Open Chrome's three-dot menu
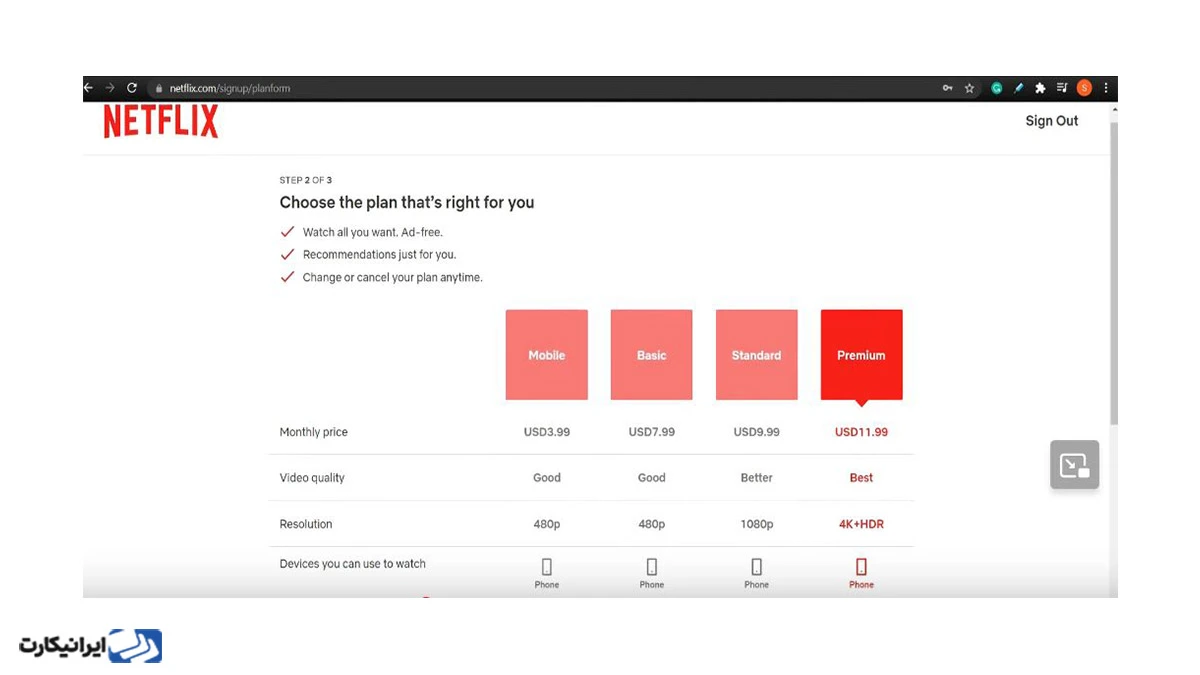Screen dimensions: 1200x675 1106,88
